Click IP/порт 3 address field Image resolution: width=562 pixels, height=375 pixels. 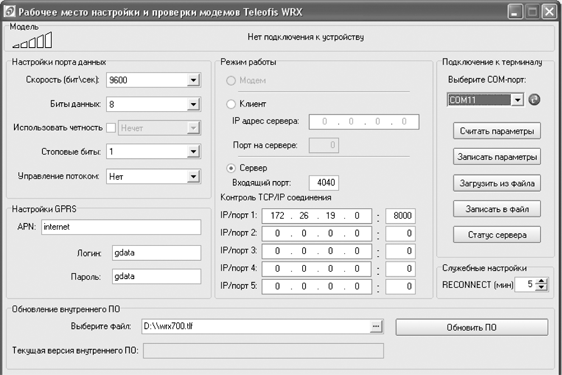(x=317, y=251)
